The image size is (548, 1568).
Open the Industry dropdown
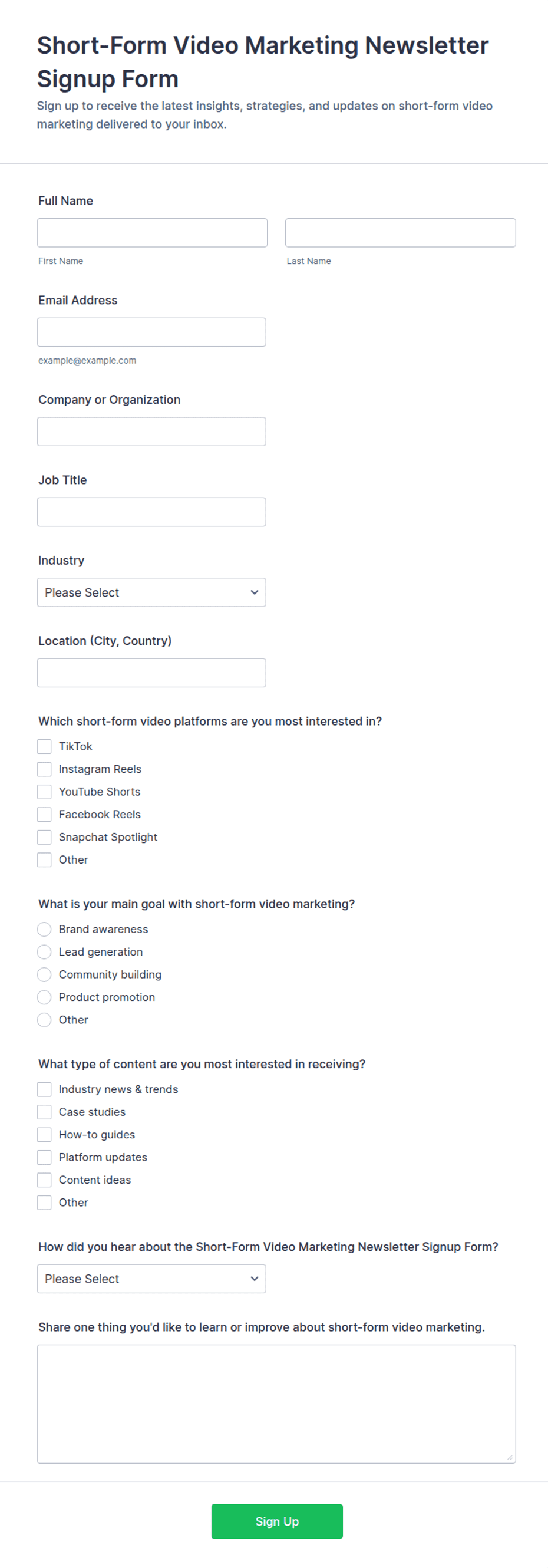tap(151, 592)
